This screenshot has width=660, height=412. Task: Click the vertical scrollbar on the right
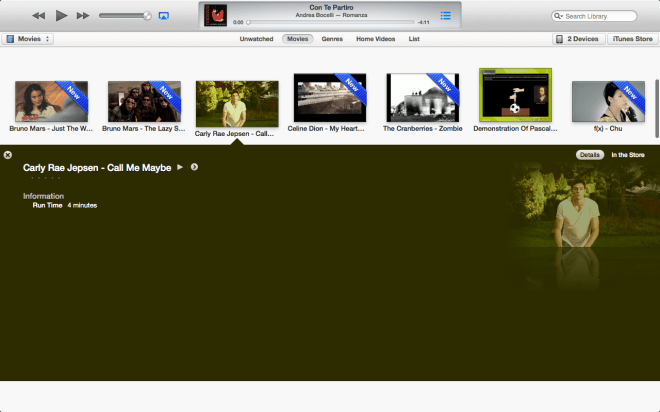[657, 108]
